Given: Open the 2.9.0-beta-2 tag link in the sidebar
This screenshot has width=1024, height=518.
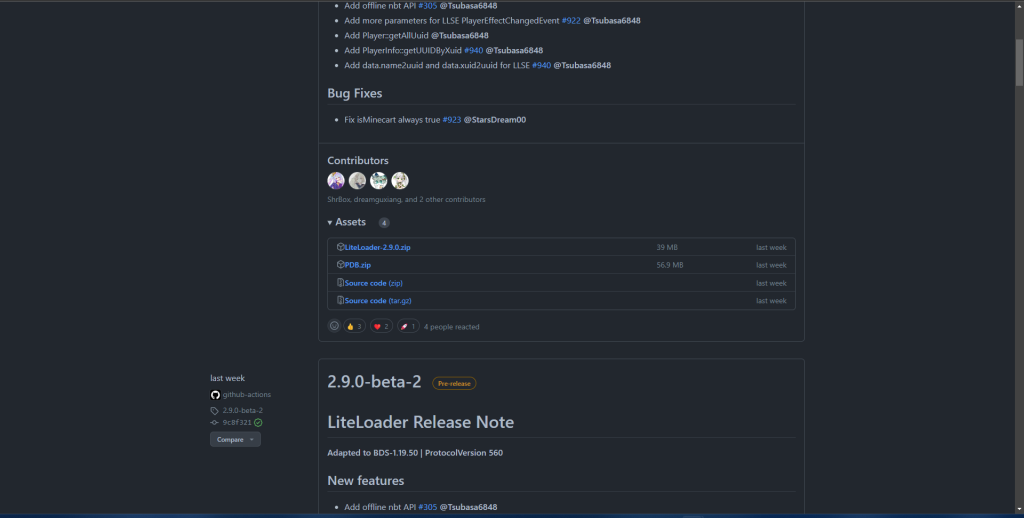Looking at the screenshot, I should tap(242, 410).
